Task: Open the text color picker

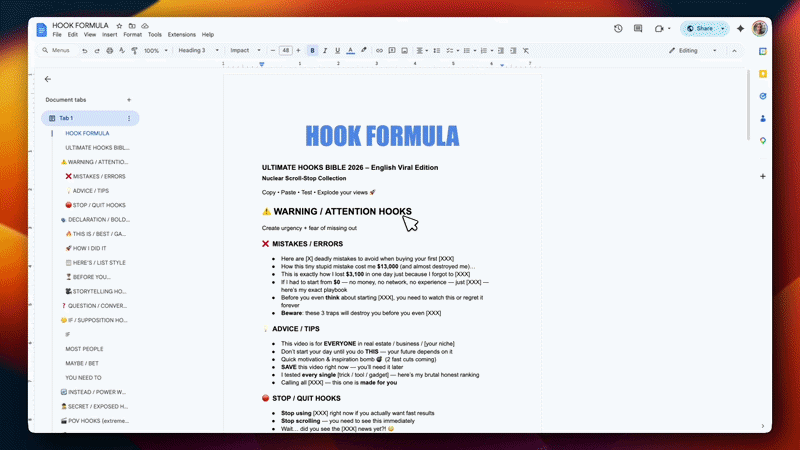Action: [351, 50]
